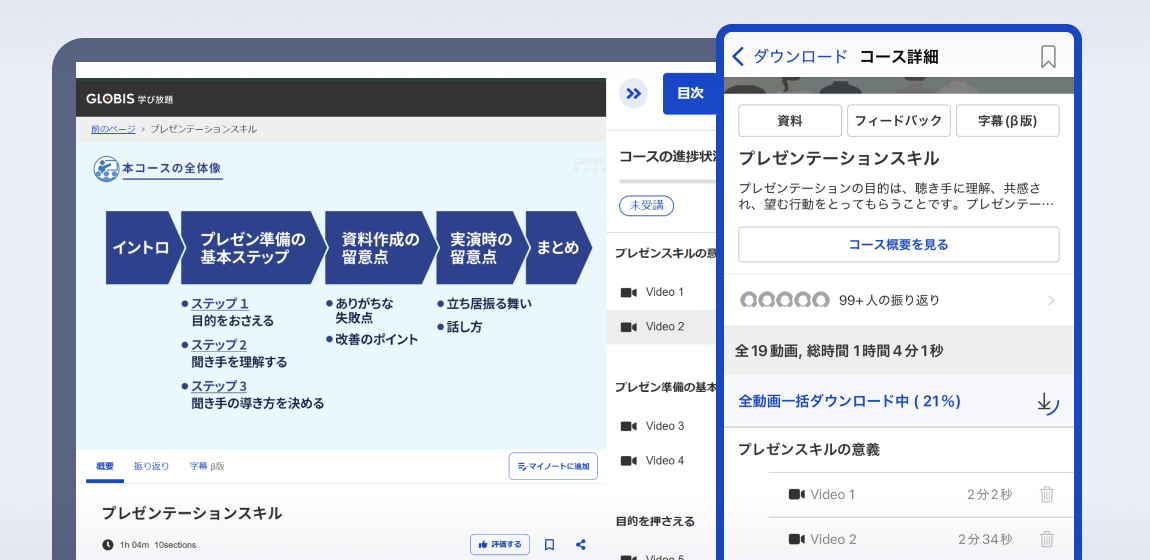Viewport: 1150px width, 560px height.
Task: Click the プレゼンスキルの意義 heading in mobile panel
Action: click(x=809, y=449)
